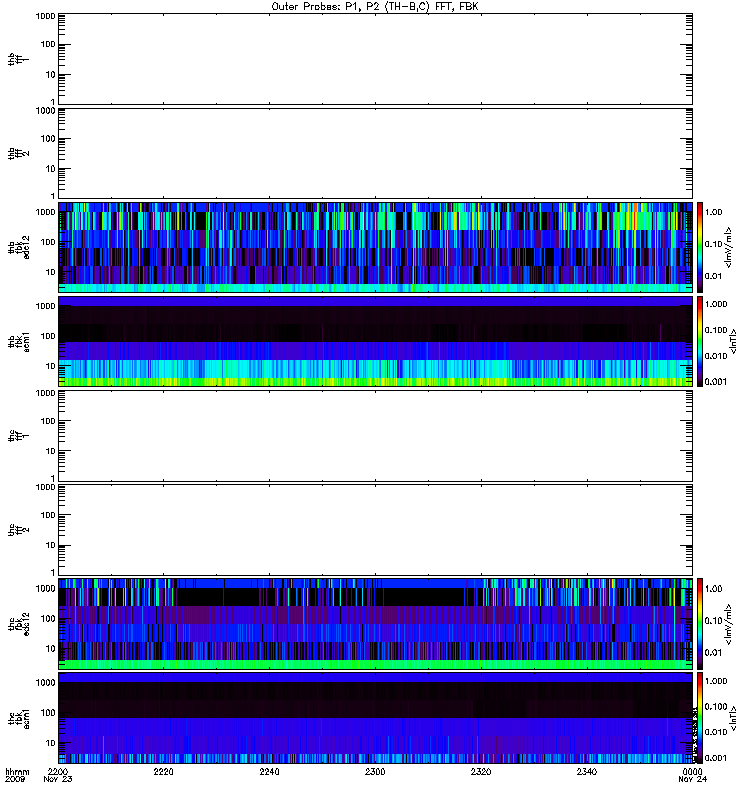Click the "2320" time axis label
This screenshot has width=750, height=800.
click(x=481, y=771)
